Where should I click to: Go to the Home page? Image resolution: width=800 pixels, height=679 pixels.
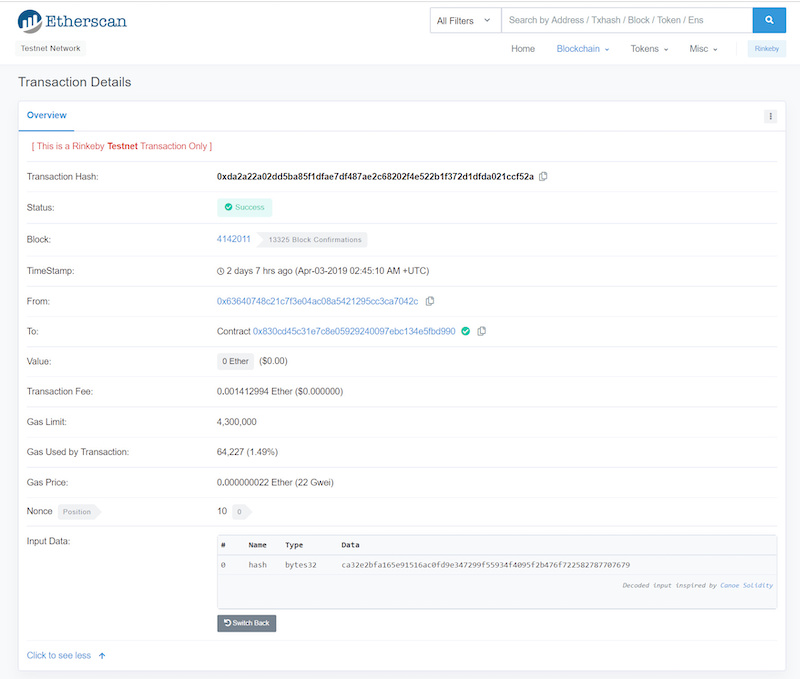[523, 49]
